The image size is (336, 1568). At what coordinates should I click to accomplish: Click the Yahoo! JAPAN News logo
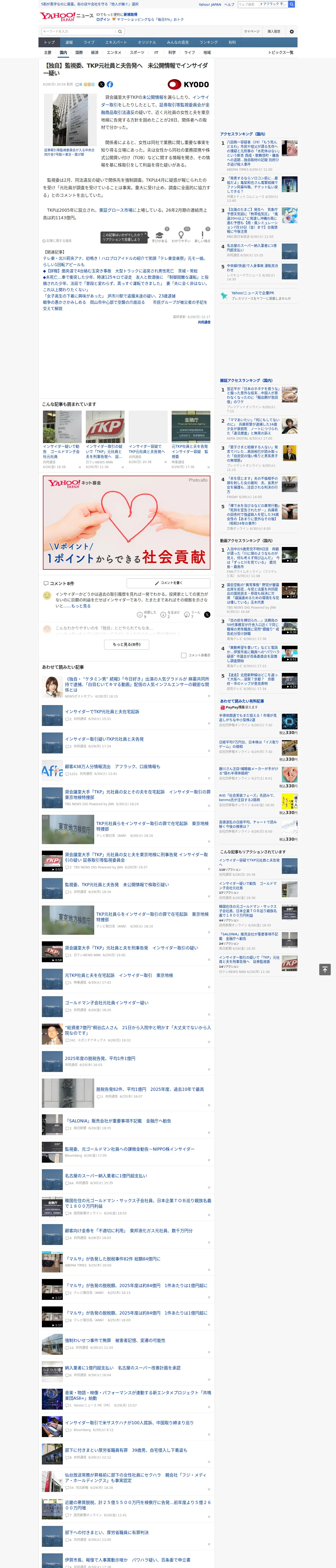[66, 16]
